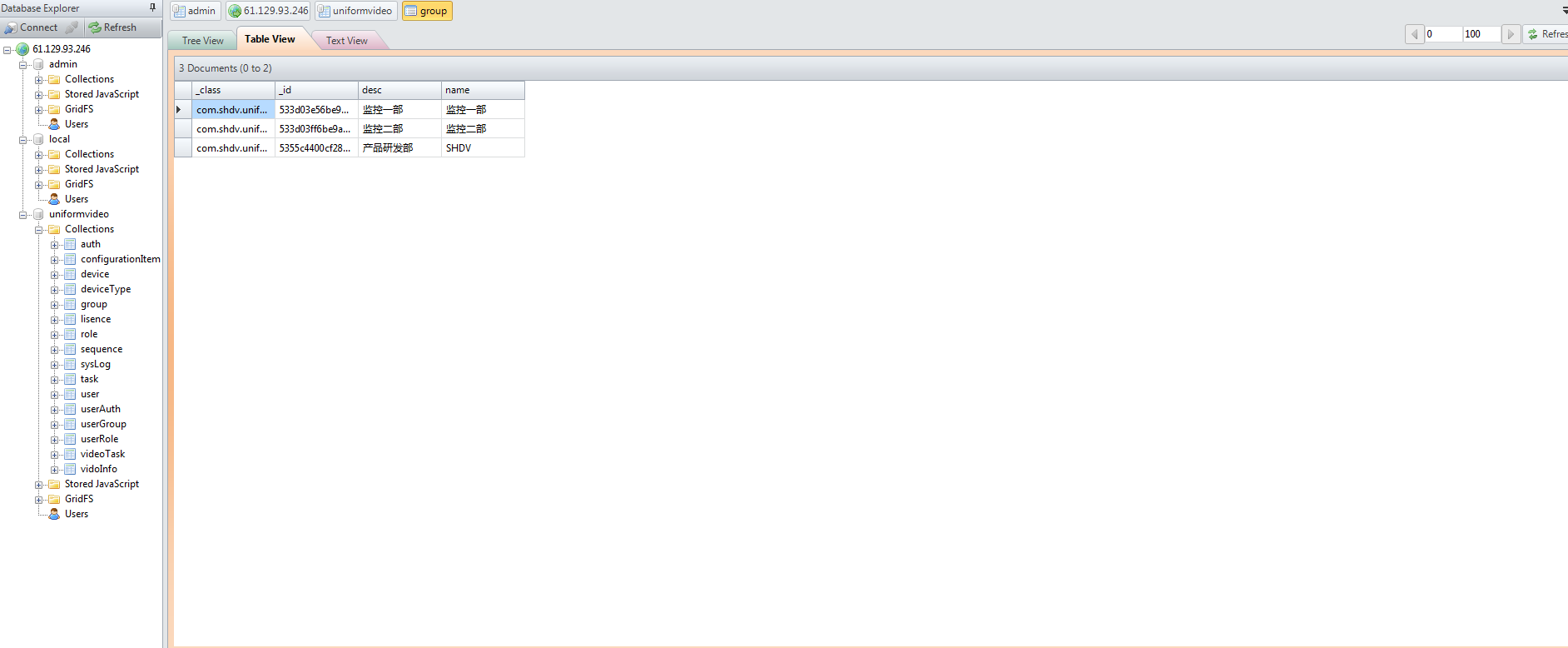This screenshot has height=648, width=1568.
Task: Select sequence collection in tree
Action: coord(102,349)
